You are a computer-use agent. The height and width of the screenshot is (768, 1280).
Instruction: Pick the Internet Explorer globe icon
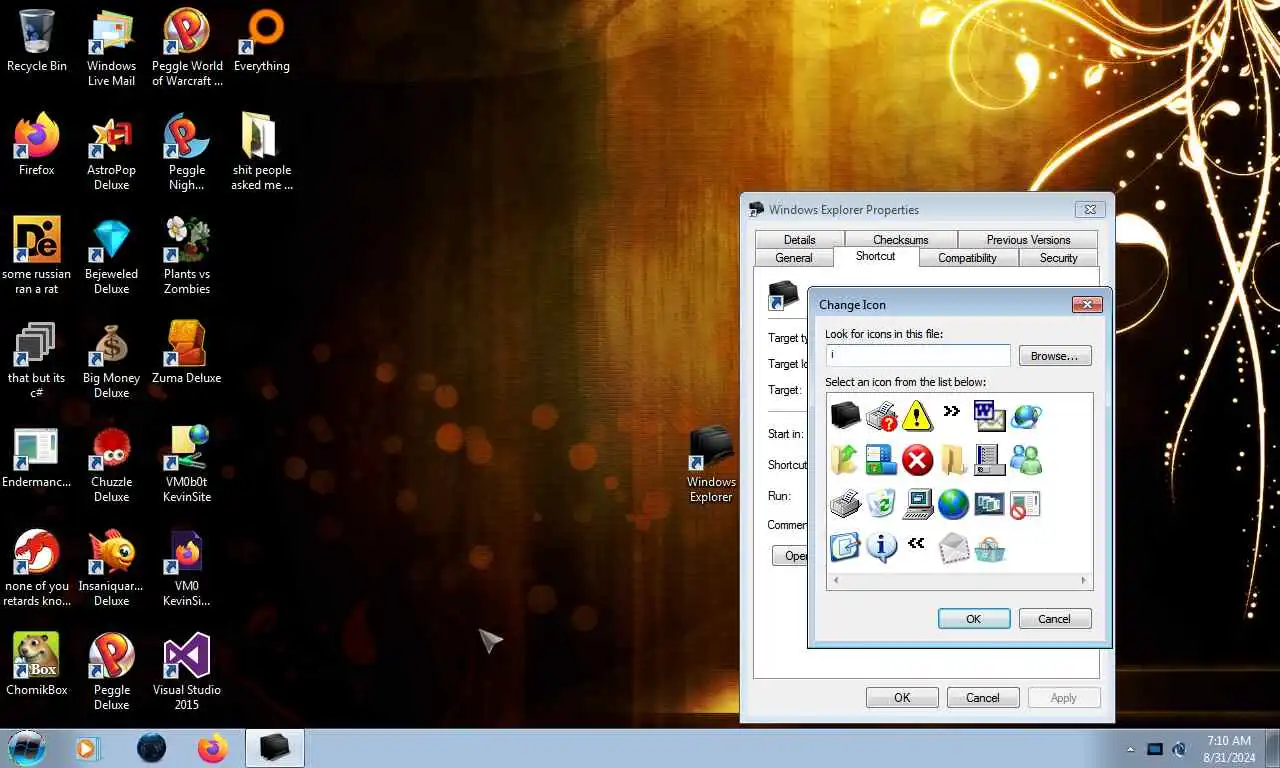[1025, 415]
